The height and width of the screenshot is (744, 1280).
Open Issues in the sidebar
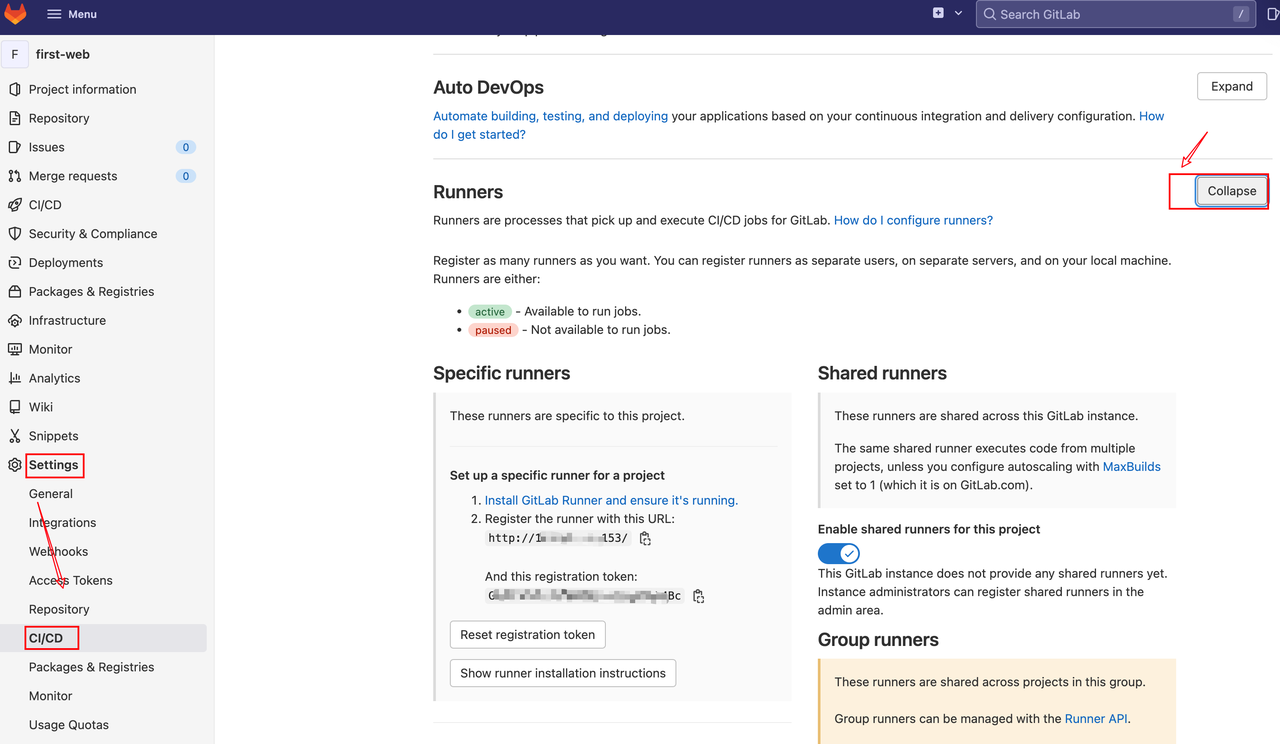[x=47, y=147]
